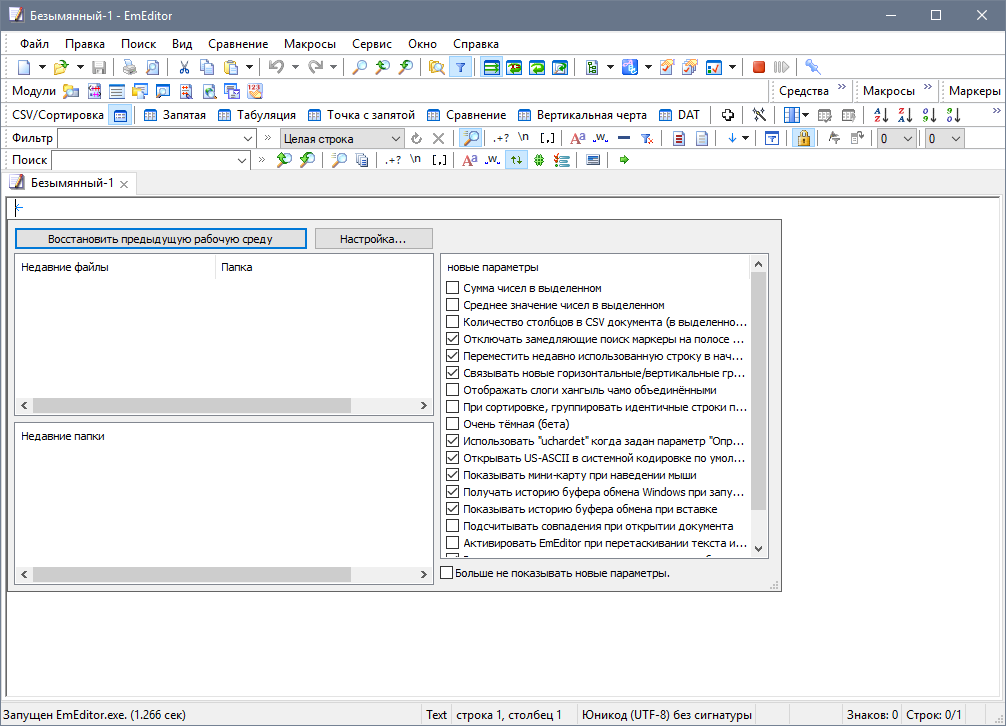Check 'Среднее значение чисел в выделенном'
Viewport: 1006px width, 726px height.
(x=452, y=305)
